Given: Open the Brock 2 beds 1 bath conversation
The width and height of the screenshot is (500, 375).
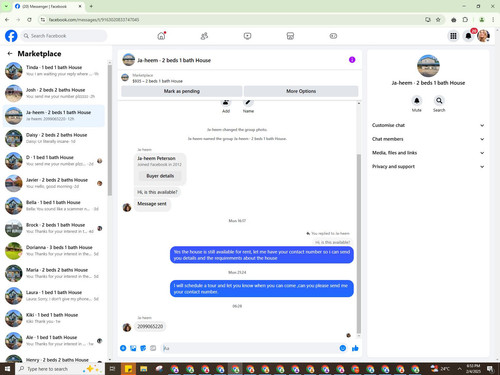Looking at the screenshot, I should [54, 228].
